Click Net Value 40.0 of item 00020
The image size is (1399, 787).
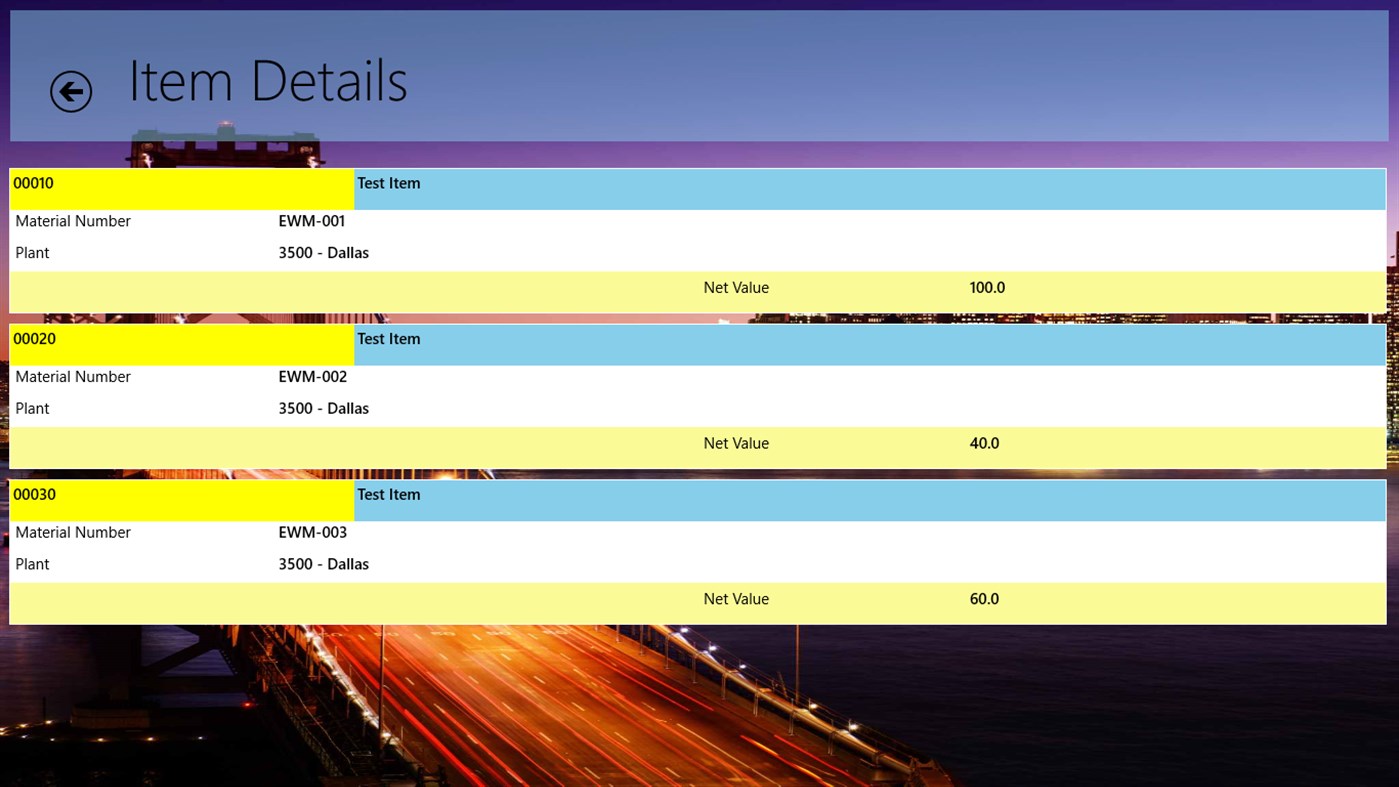pos(983,443)
